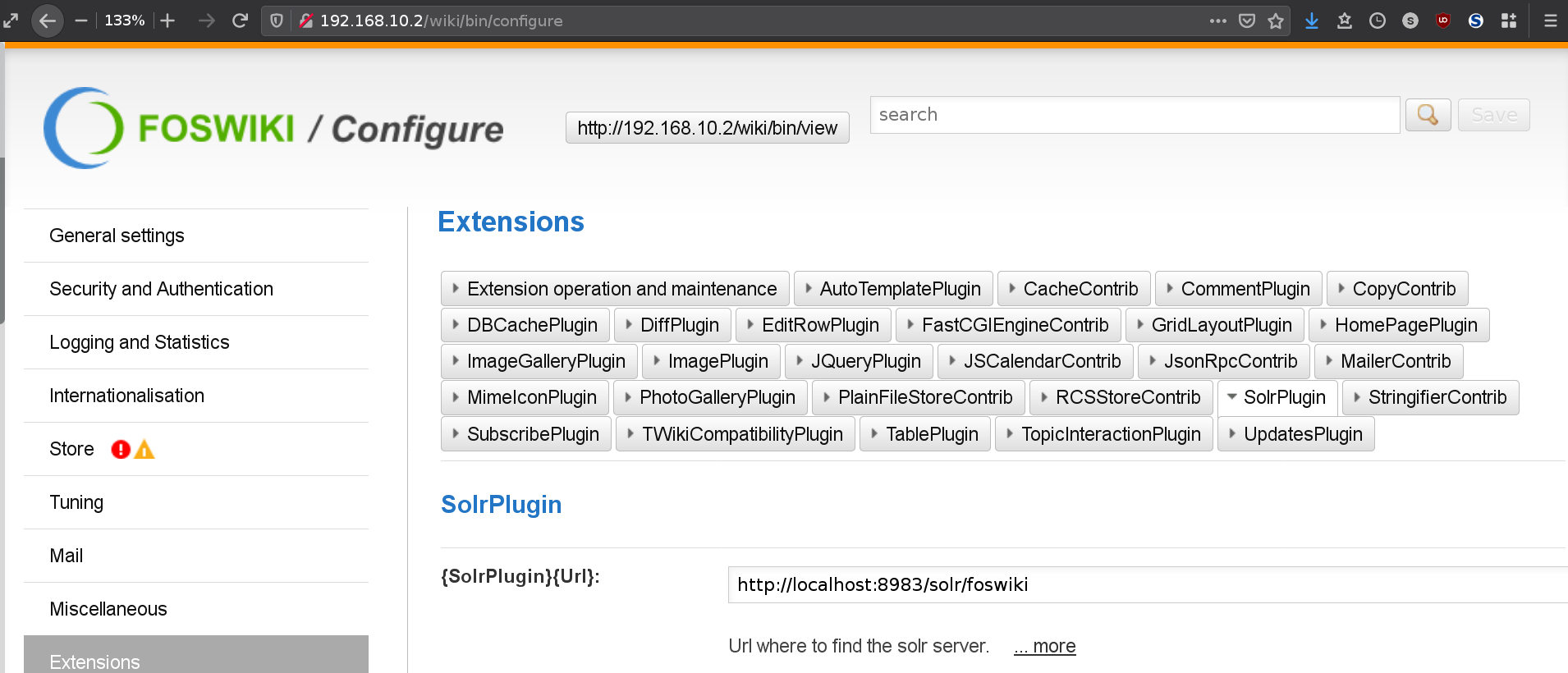Open the bookmarks library star-tray icon
This screenshot has width=1568, height=673.
pyautogui.click(x=1345, y=21)
